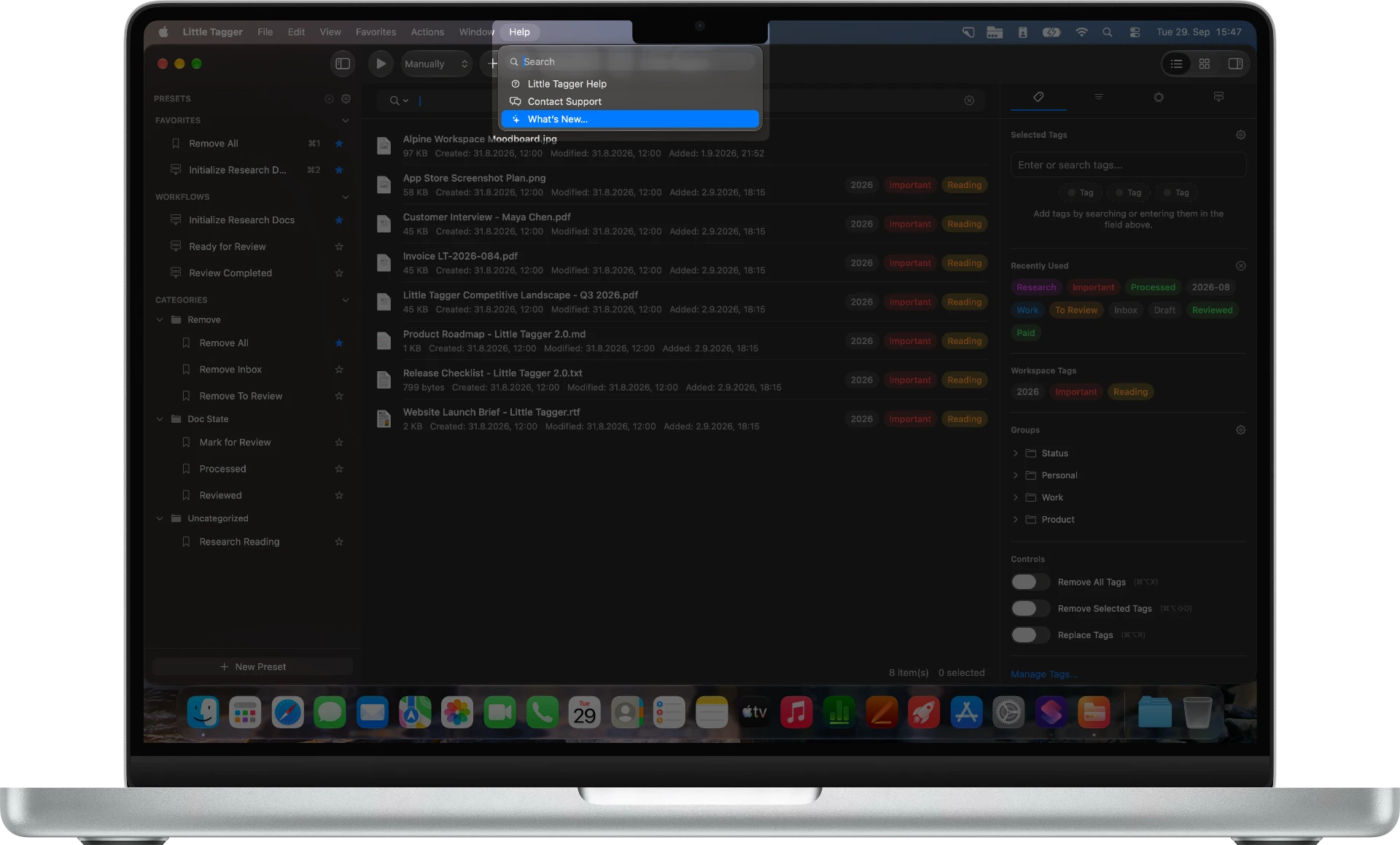Viewport: 1400px width, 845px height.
Task: Open the gear badge inspector tab
Action: tap(1159, 96)
